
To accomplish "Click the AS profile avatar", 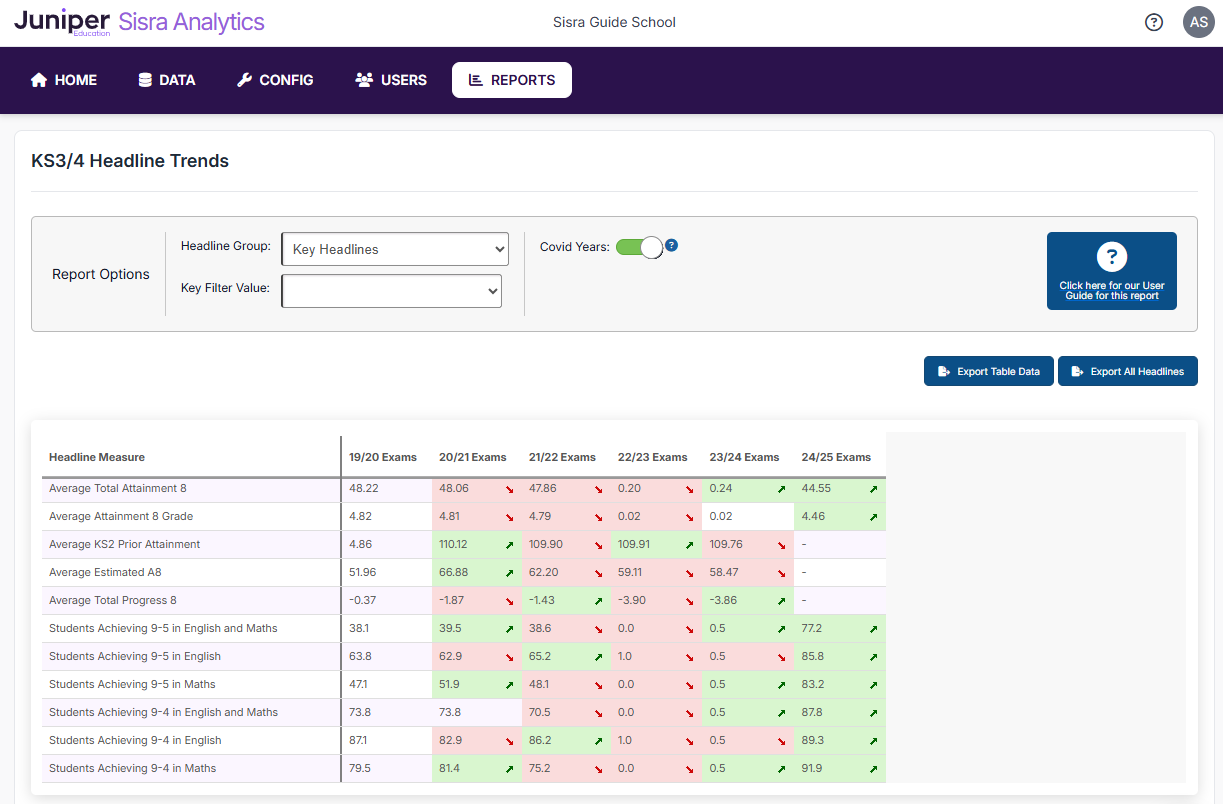I will click(1198, 21).
